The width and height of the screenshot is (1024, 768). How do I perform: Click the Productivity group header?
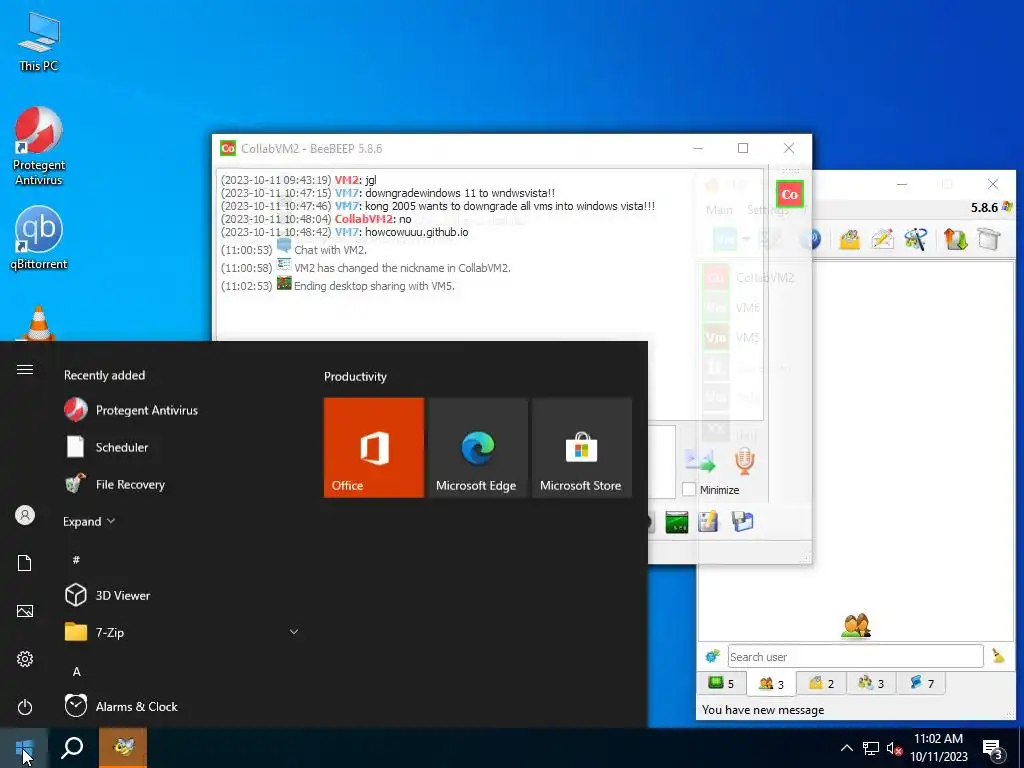355,376
